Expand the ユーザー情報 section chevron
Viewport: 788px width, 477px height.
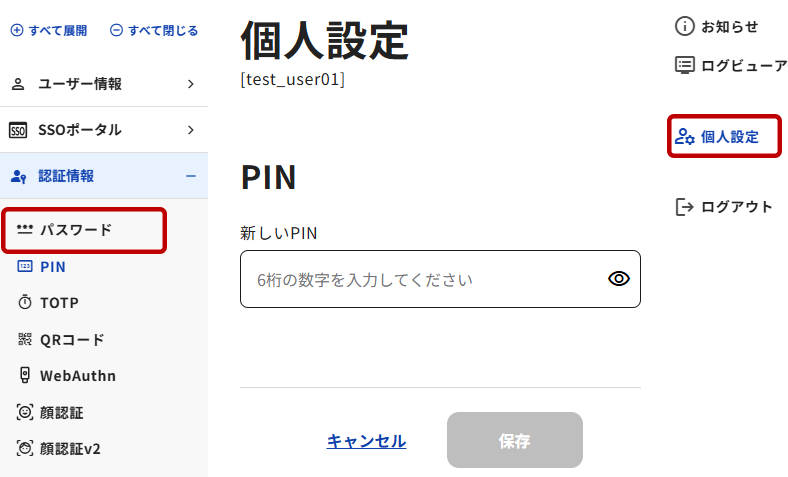pos(190,84)
